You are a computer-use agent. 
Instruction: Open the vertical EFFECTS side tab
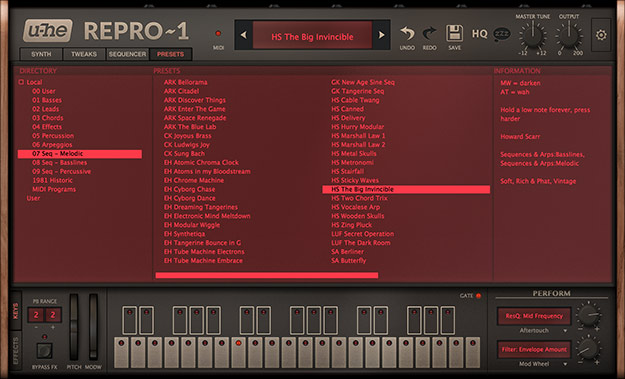coord(16,351)
